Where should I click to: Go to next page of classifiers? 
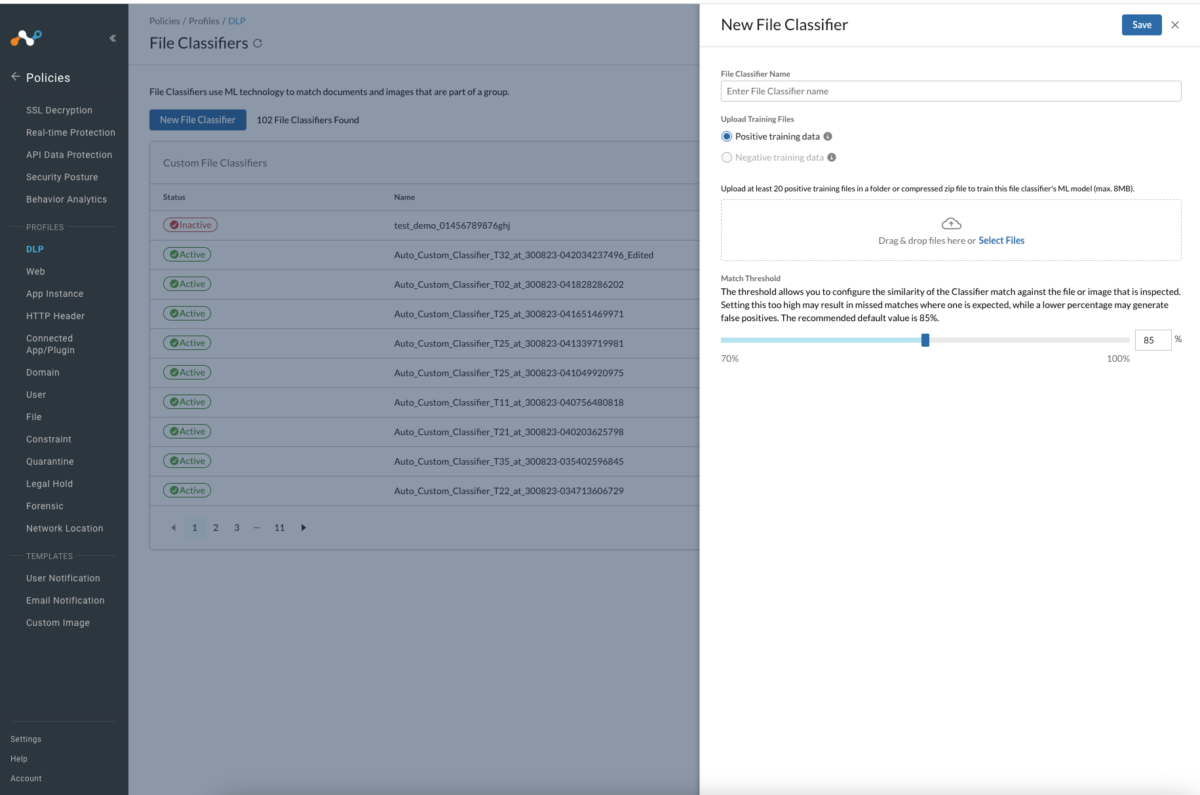point(304,528)
